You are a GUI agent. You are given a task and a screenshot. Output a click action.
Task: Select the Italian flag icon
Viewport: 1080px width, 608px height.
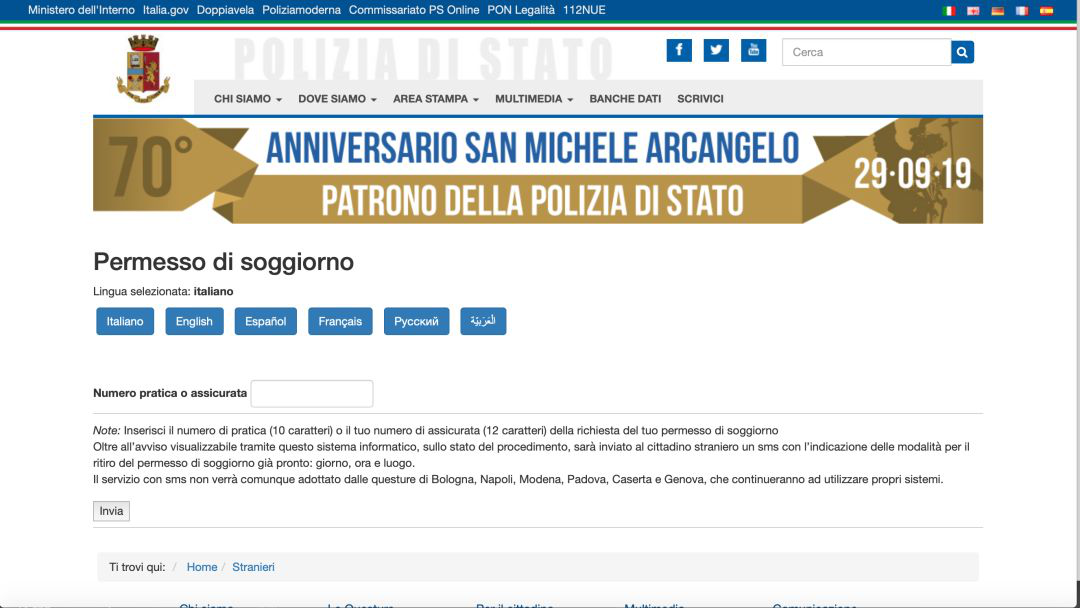pos(949,10)
